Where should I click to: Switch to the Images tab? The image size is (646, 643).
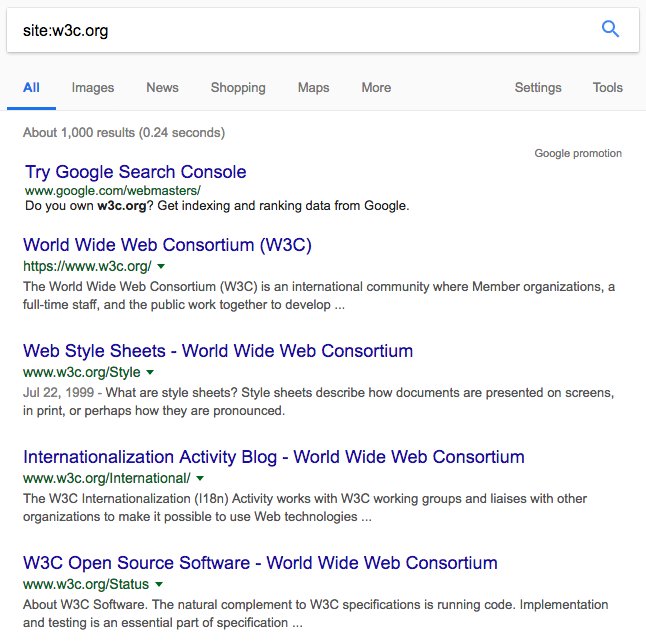tap(93, 88)
